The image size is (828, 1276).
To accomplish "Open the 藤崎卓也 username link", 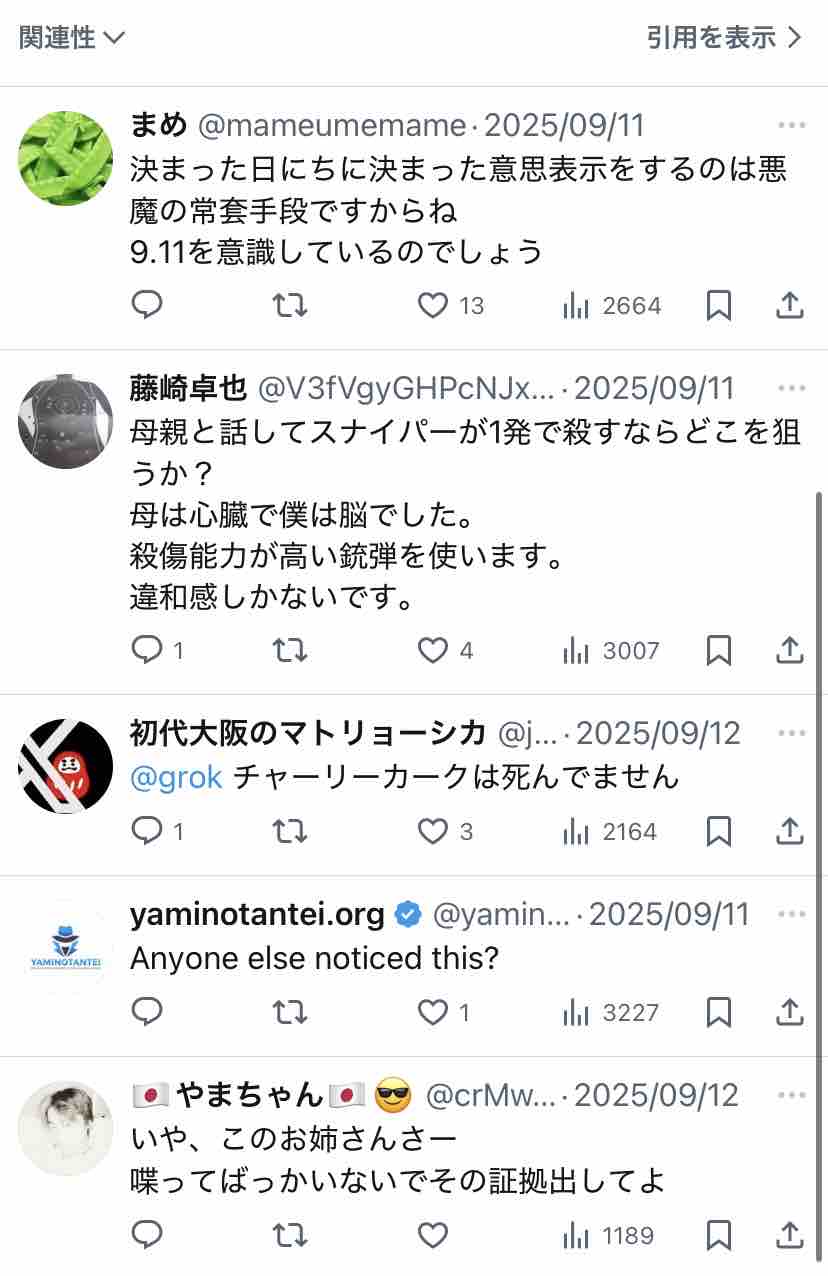I will click(x=188, y=388).
